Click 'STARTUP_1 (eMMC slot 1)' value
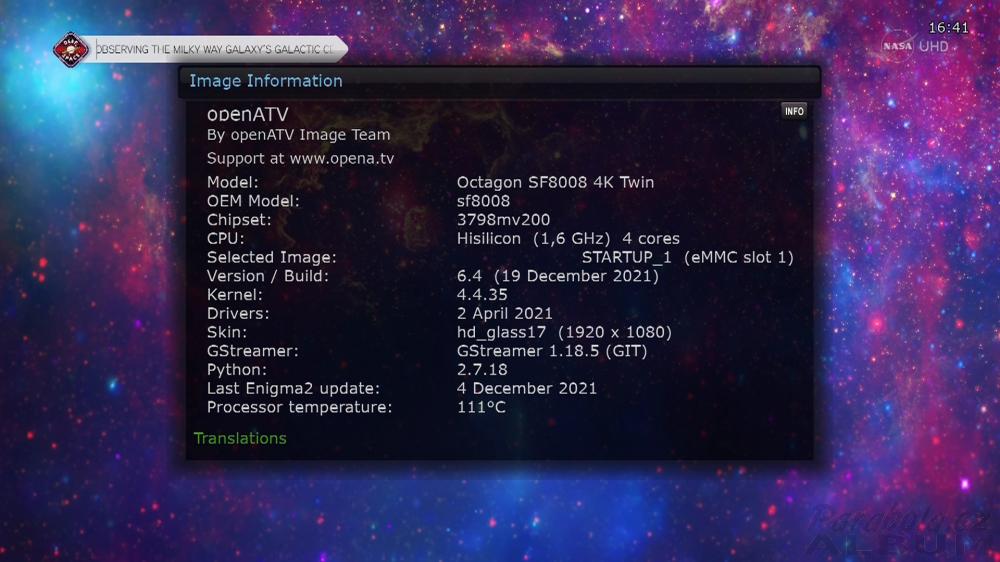Screen dimensions: 1000x562 pyautogui.click(x=688, y=257)
